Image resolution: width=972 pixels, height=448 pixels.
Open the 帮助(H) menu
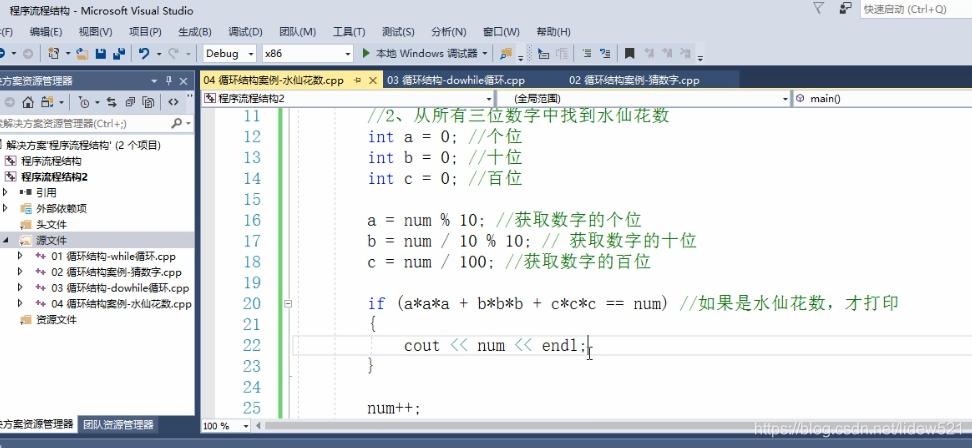pos(554,32)
